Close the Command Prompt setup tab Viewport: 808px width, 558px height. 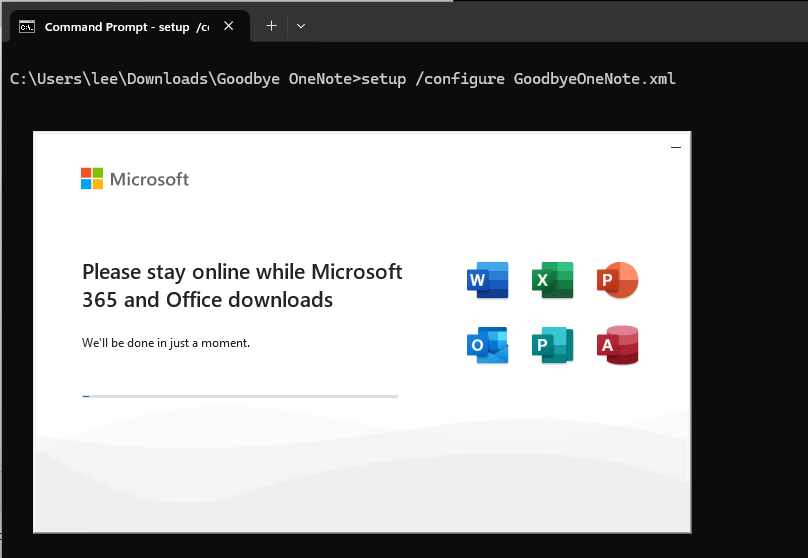pyautogui.click(x=229, y=27)
